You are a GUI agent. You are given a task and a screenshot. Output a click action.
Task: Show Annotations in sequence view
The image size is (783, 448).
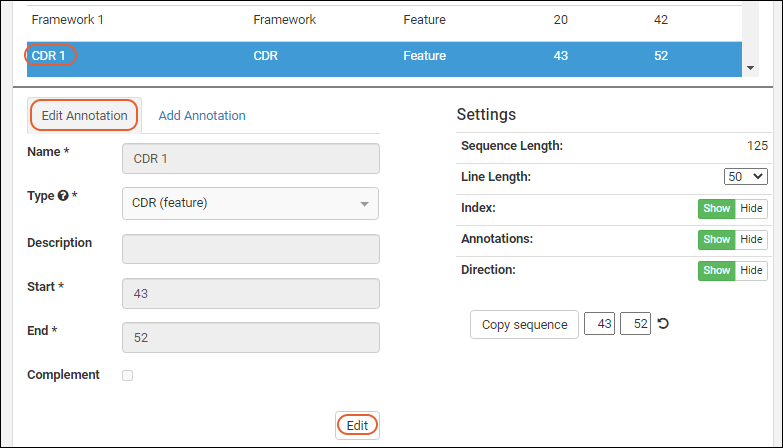[716, 240]
